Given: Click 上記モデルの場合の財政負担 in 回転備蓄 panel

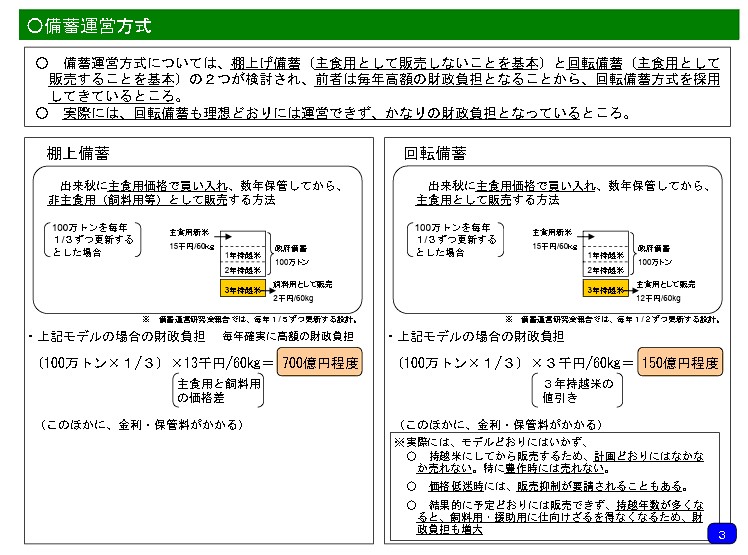Looking at the screenshot, I should click(480, 336).
